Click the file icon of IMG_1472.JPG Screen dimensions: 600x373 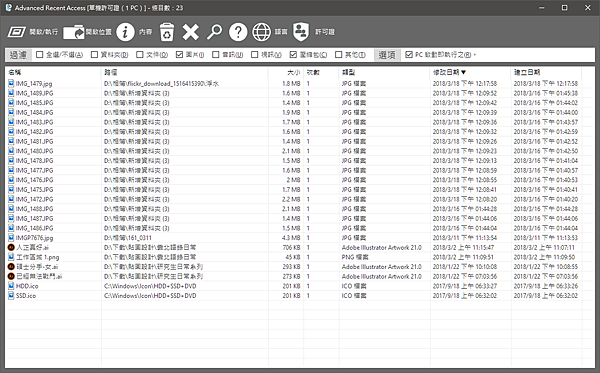tap(11, 199)
